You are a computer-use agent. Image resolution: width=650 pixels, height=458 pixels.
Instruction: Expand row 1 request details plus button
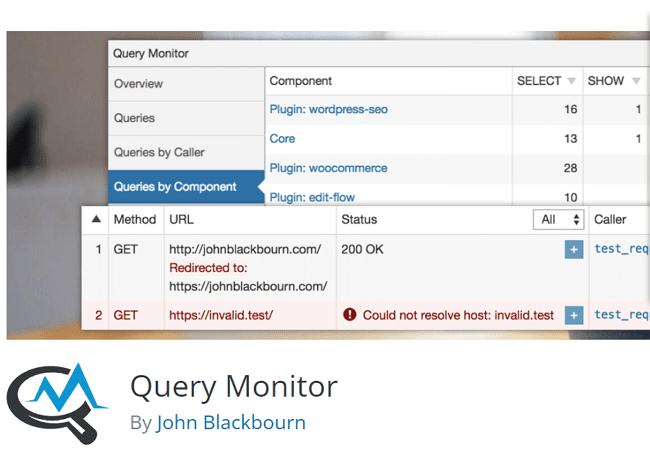574,250
